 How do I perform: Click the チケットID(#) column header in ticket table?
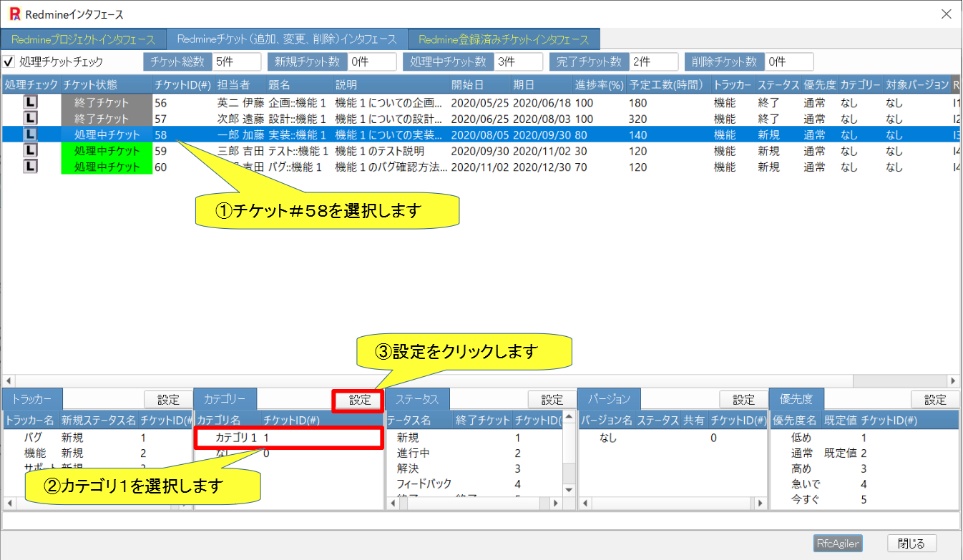click(183, 85)
